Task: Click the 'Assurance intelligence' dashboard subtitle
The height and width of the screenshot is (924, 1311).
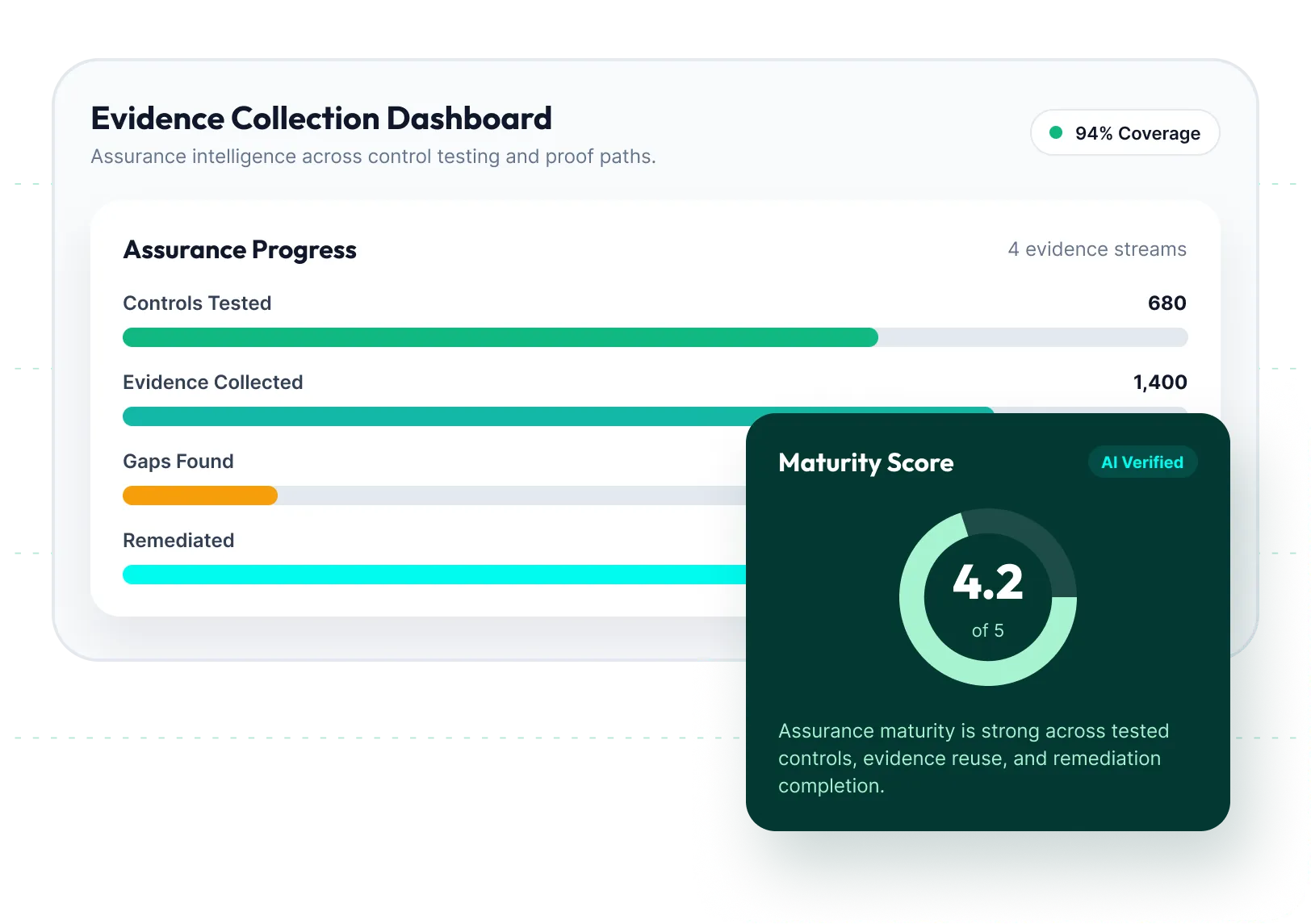Action: (x=373, y=157)
